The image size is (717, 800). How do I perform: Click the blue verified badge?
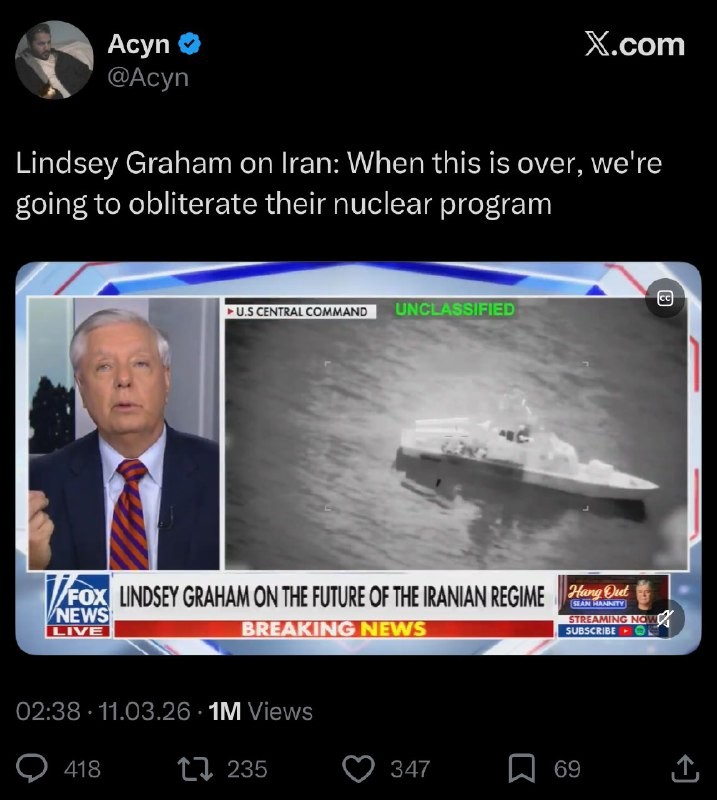click(189, 44)
